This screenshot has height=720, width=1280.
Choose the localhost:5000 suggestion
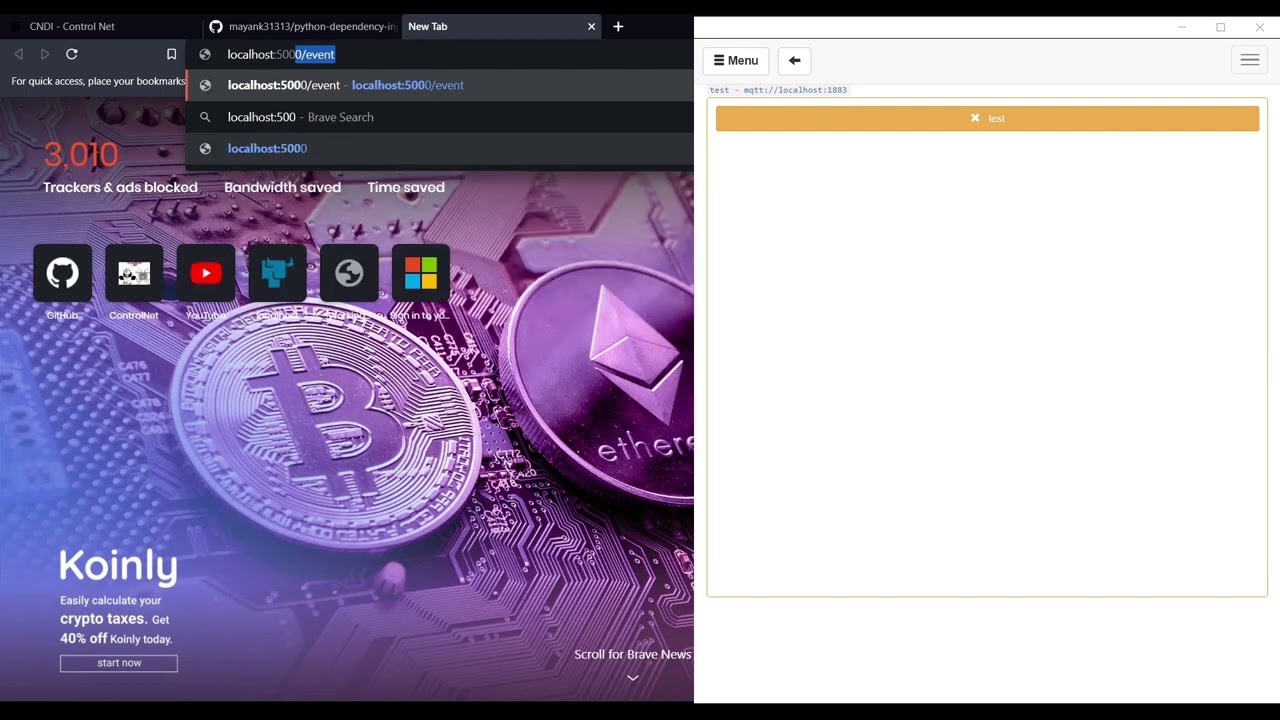pos(440,148)
